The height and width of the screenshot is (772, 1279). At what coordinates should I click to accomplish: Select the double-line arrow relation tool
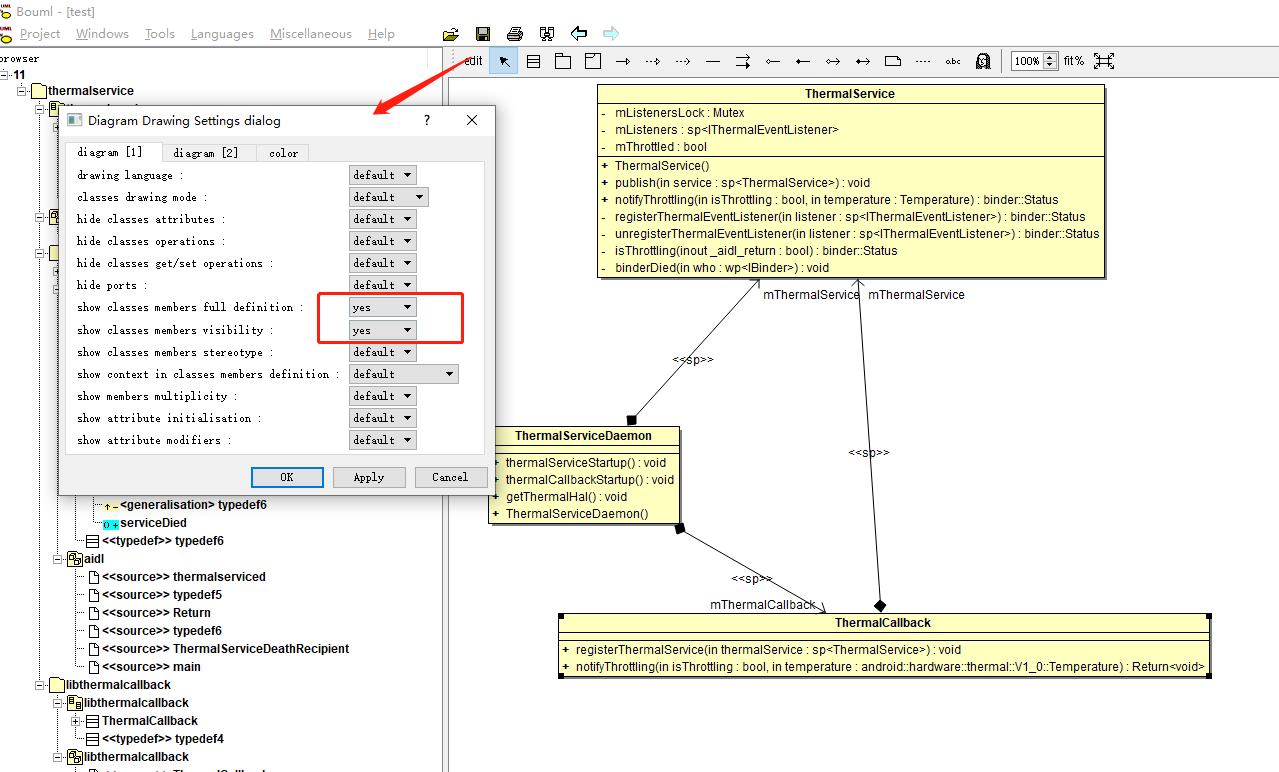[743, 61]
